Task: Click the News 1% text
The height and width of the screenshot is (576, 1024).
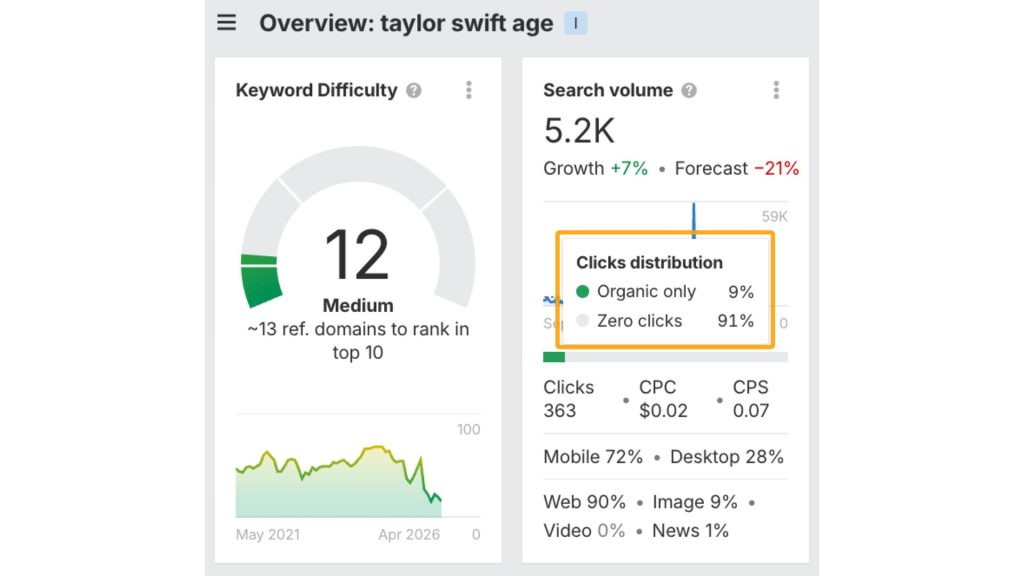Action: [x=690, y=530]
